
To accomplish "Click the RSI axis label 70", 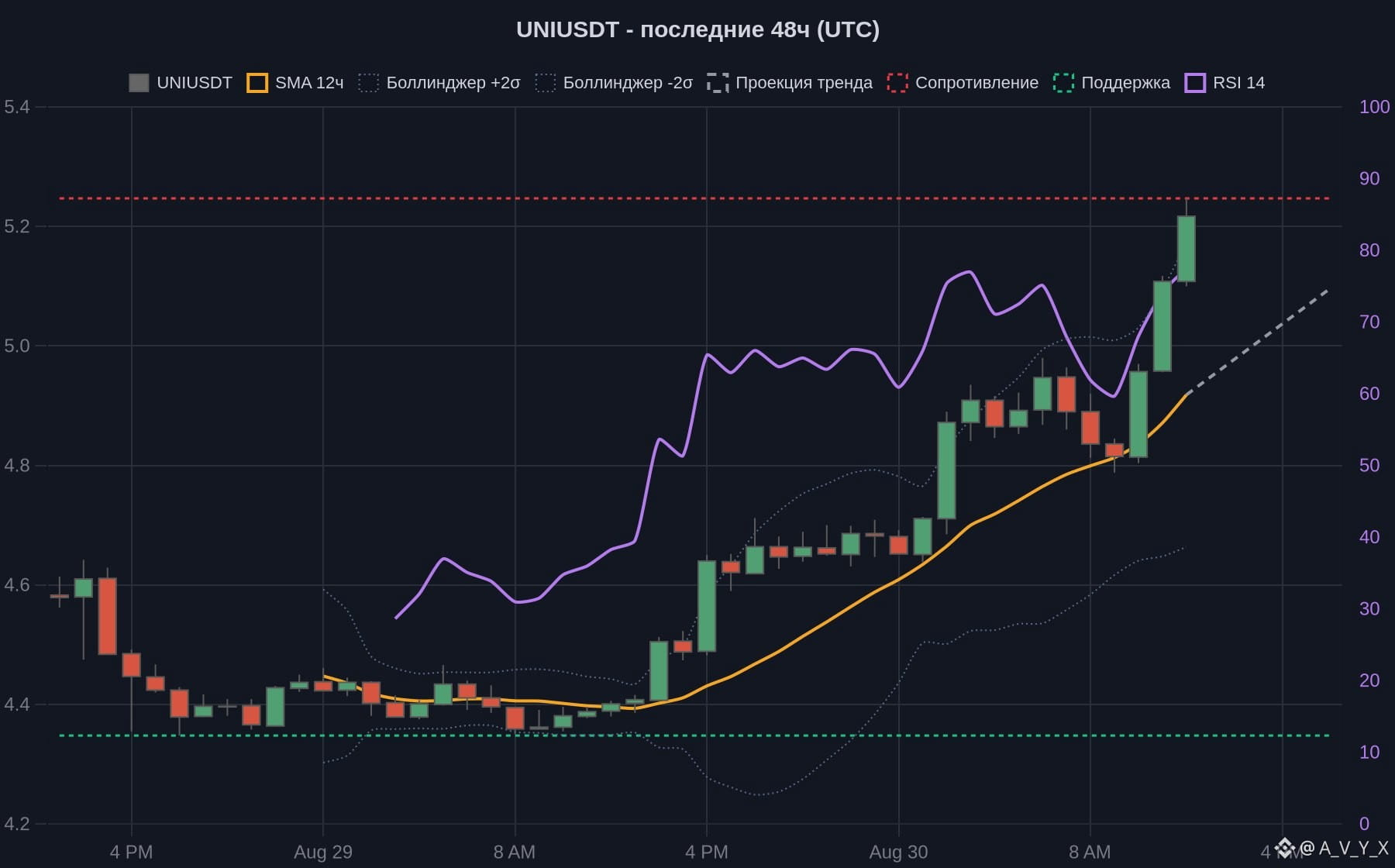I will coord(1369,322).
